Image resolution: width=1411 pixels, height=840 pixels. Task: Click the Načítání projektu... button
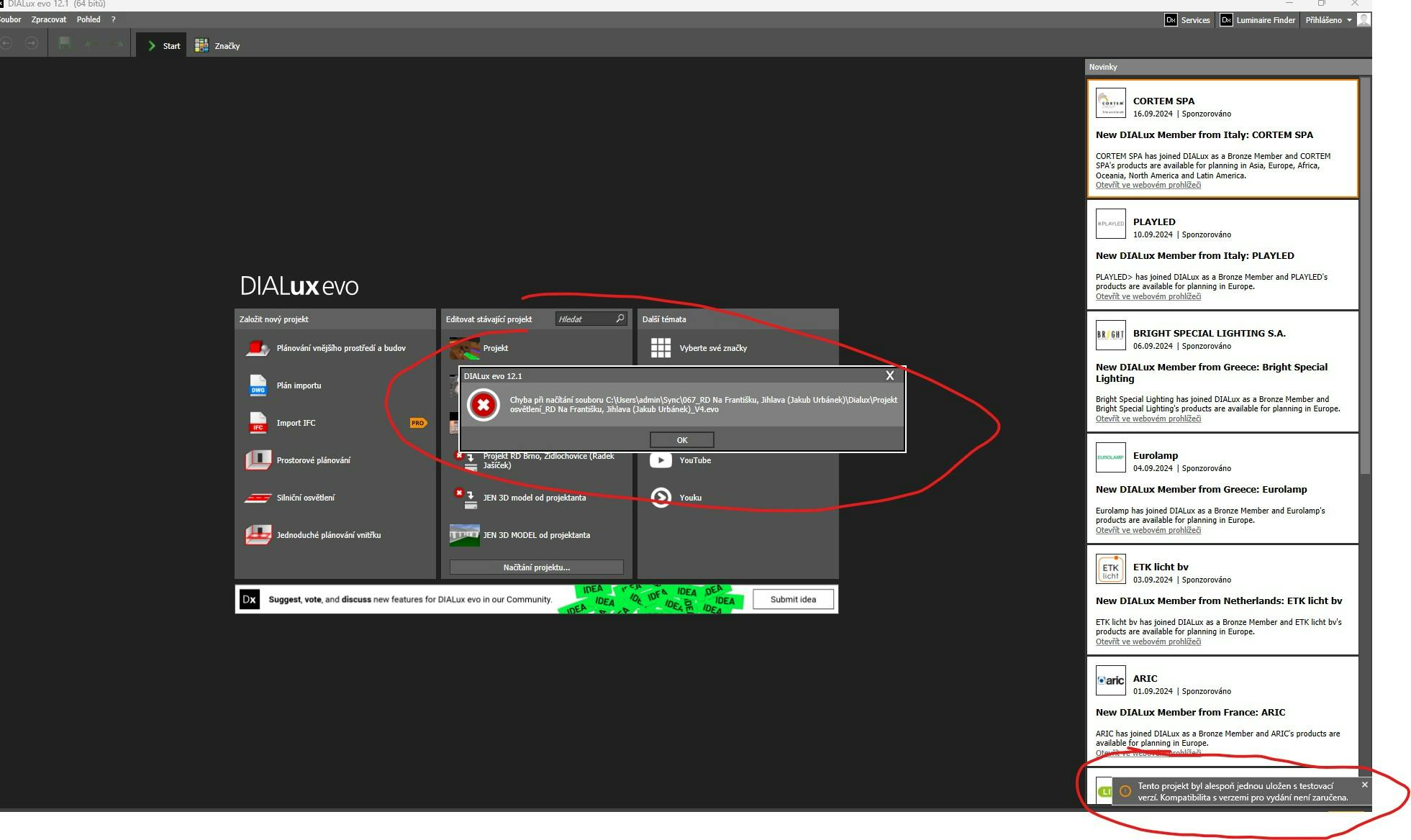pos(536,567)
